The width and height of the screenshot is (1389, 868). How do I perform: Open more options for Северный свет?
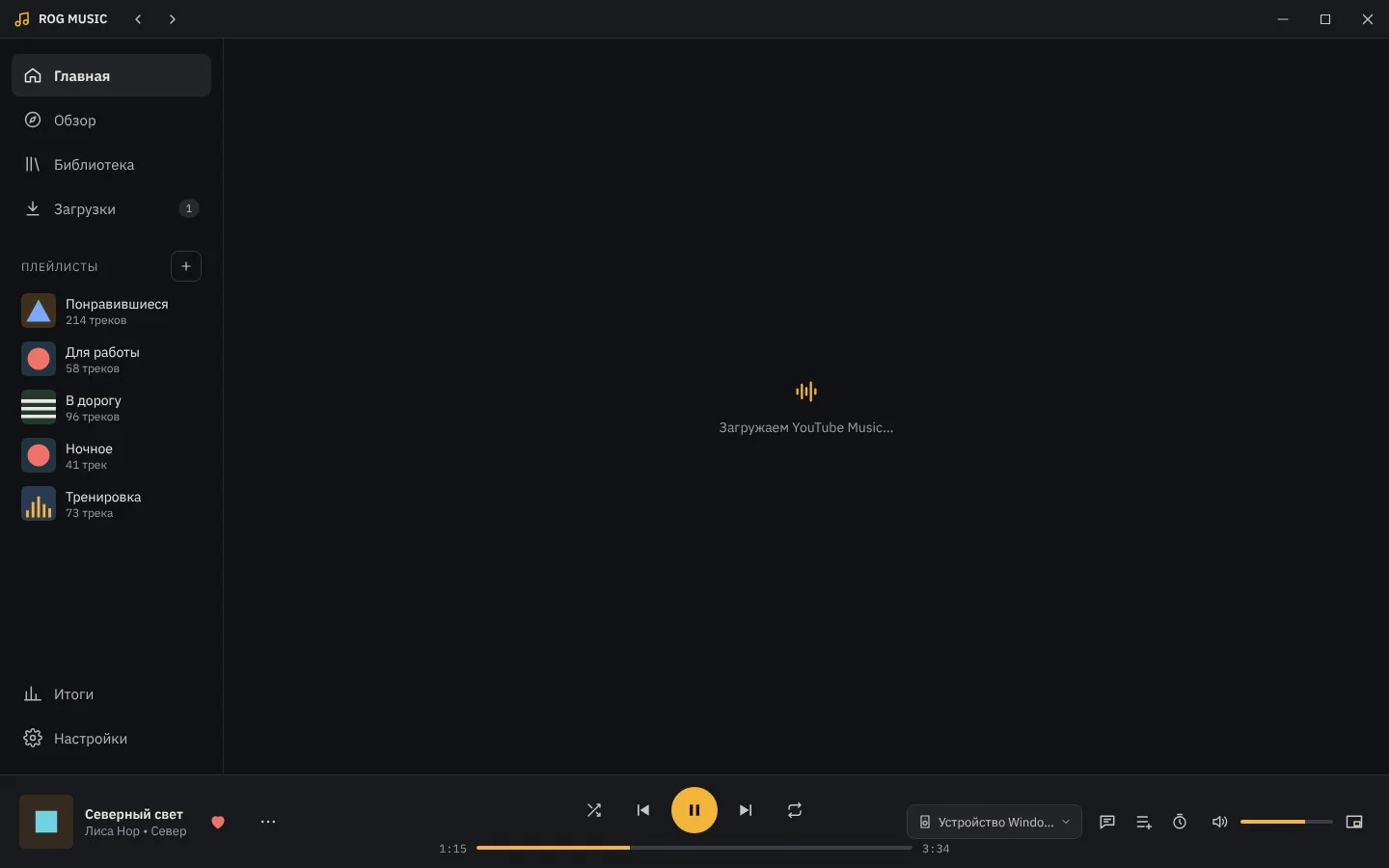268,822
